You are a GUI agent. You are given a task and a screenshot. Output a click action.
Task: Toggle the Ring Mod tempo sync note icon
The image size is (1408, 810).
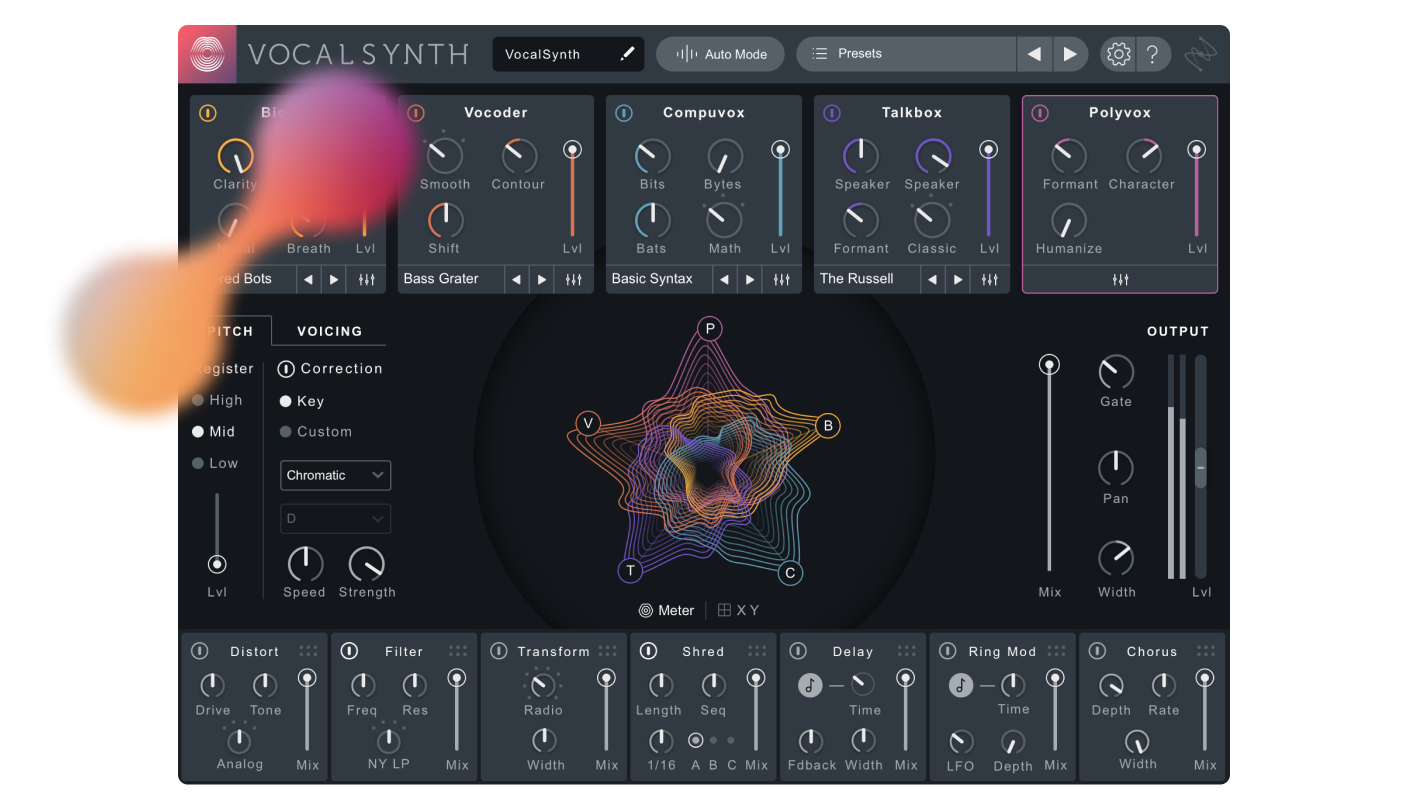coord(961,685)
